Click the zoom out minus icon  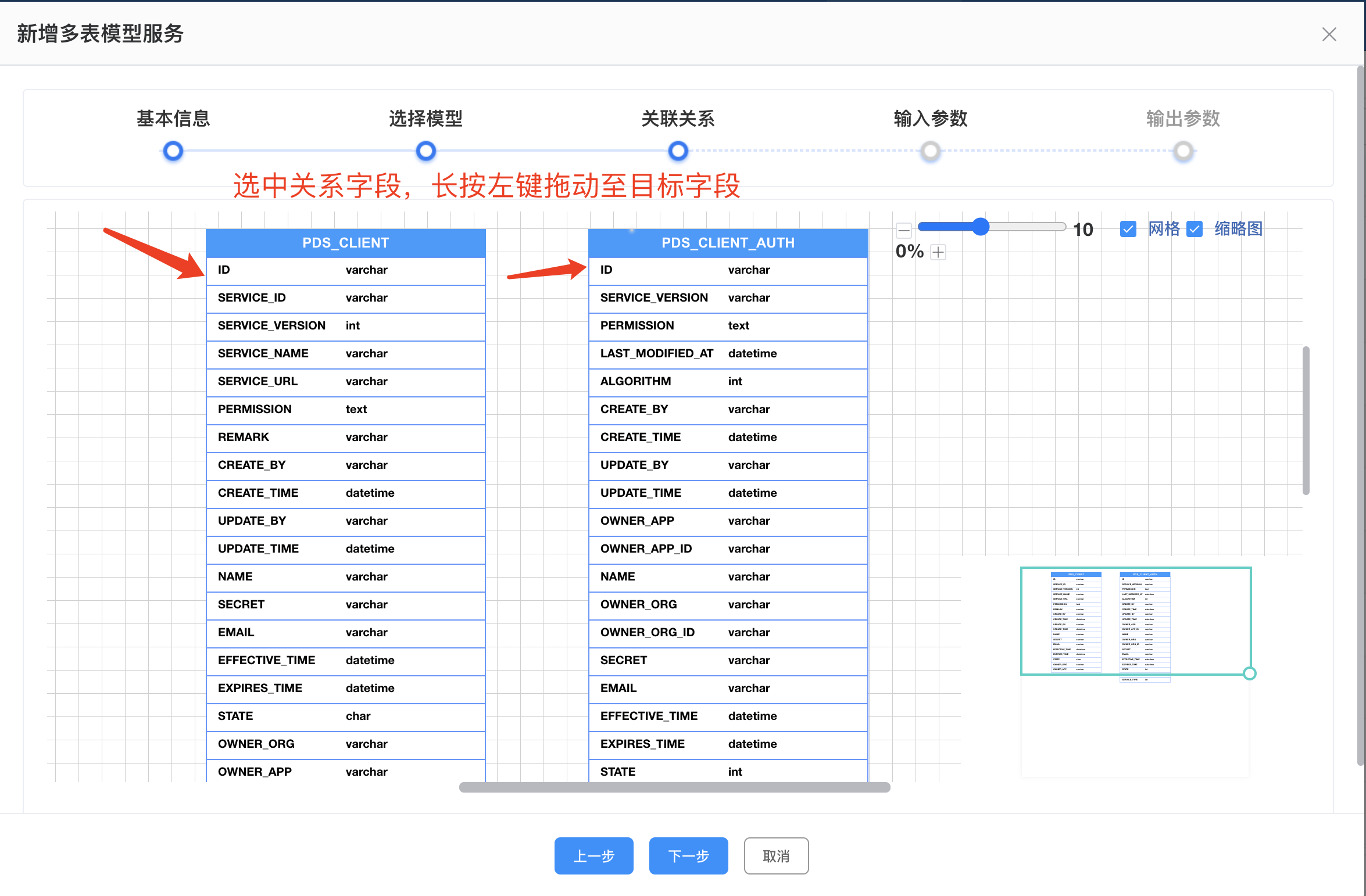[x=904, y=231]
